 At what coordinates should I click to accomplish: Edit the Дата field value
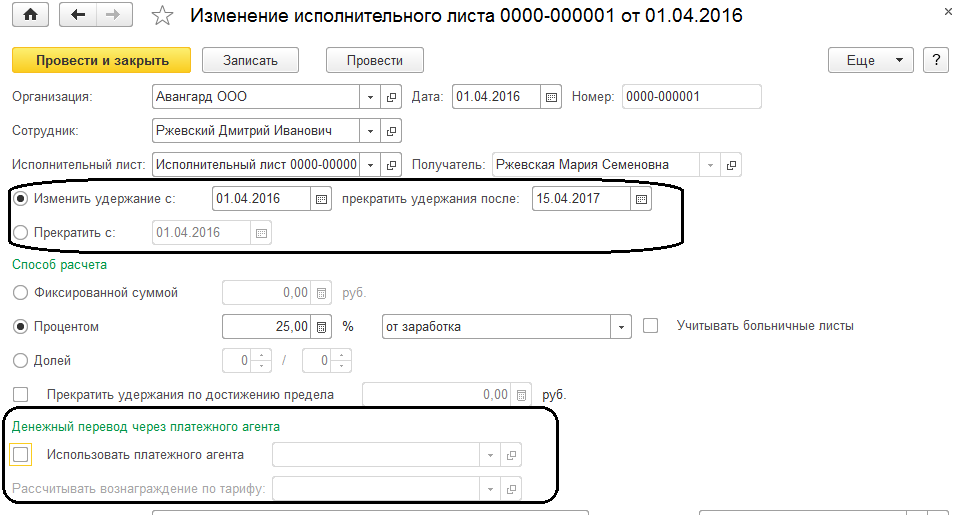(497, 97)
